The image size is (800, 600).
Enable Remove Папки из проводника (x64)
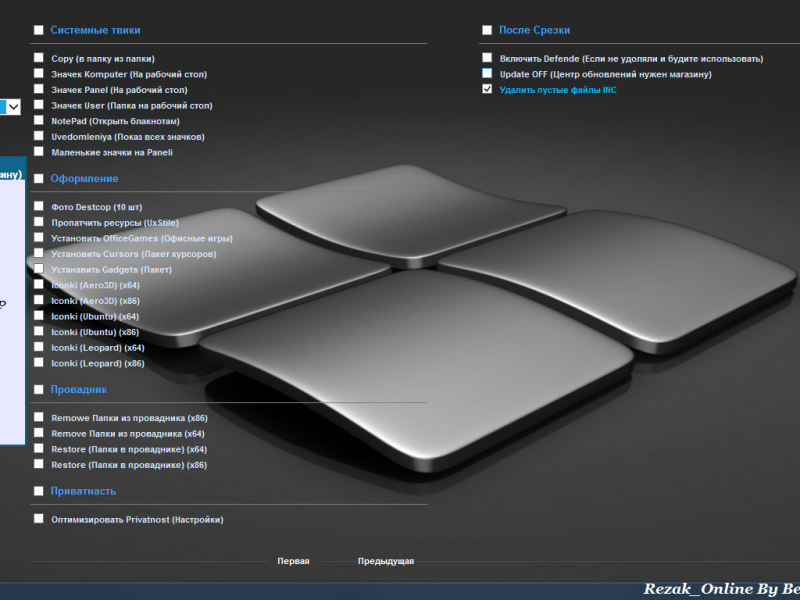(39, 433)
